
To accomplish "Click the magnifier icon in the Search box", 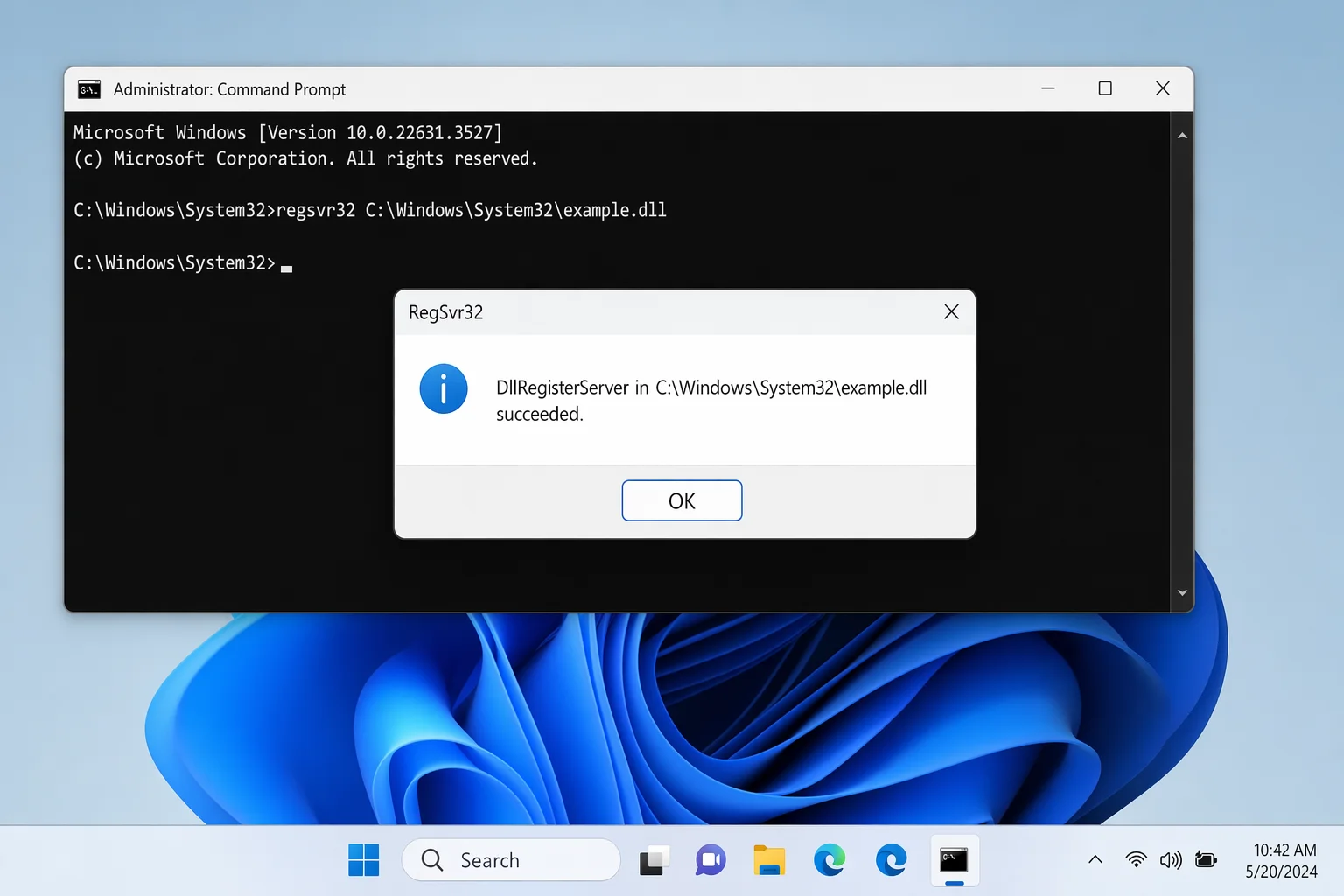I will (x=432, y=860).
